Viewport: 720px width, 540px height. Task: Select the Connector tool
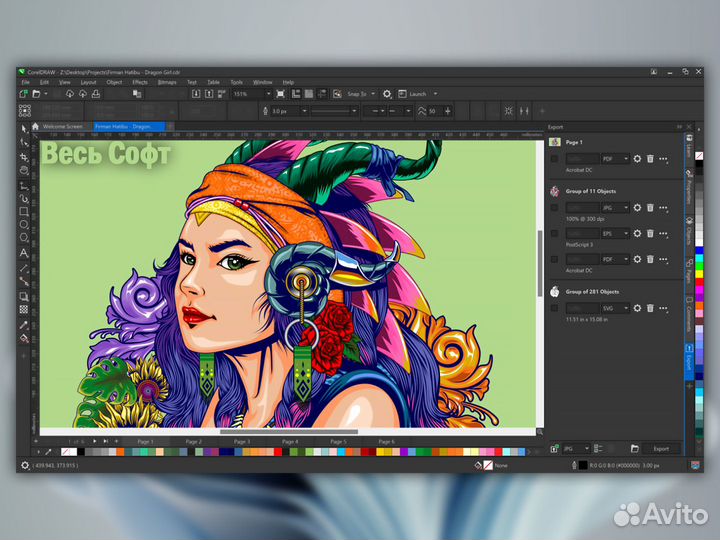click(x=24, y=281)
